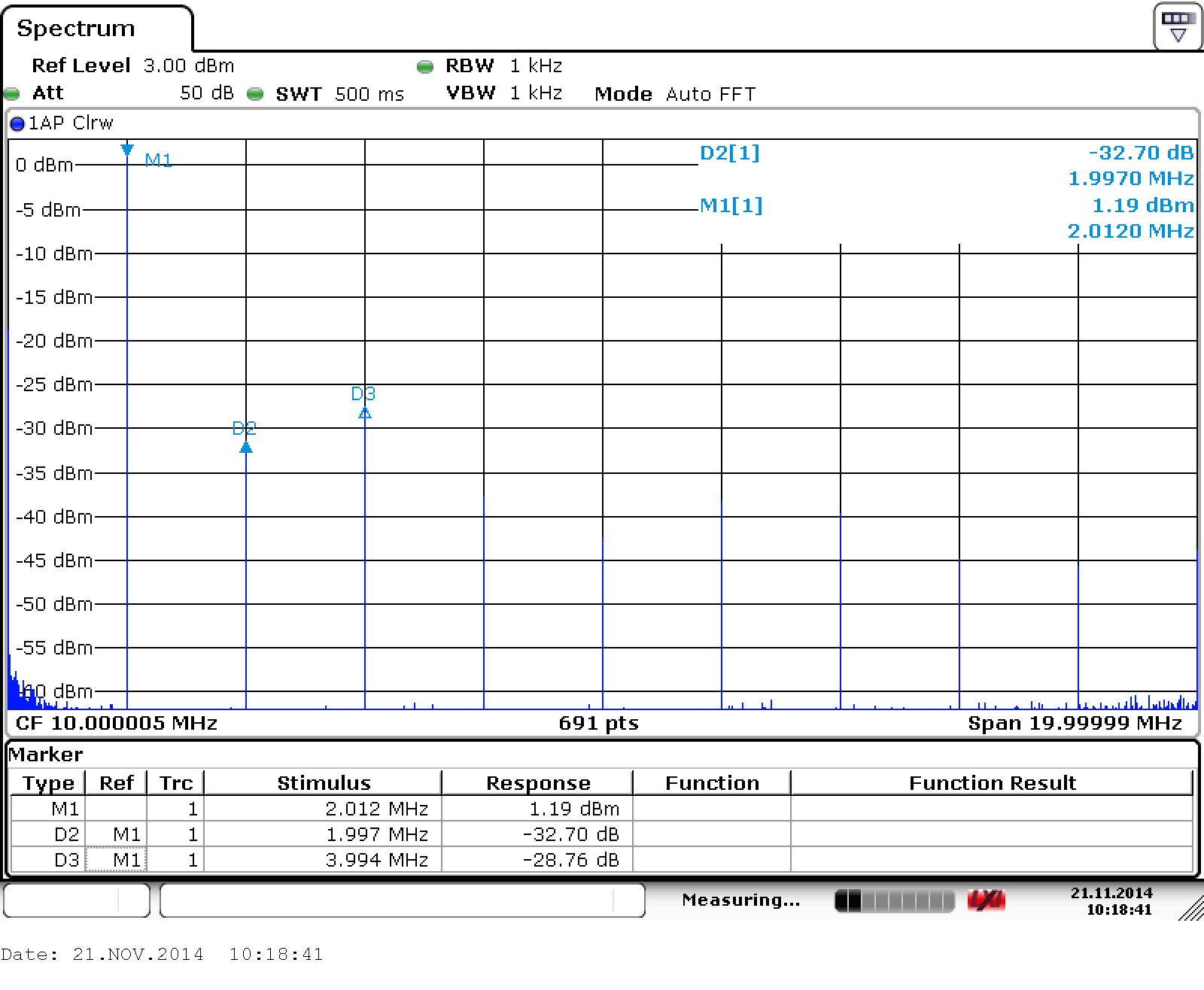
Task: Select the D2 row type cell
Action: point(48,834)
